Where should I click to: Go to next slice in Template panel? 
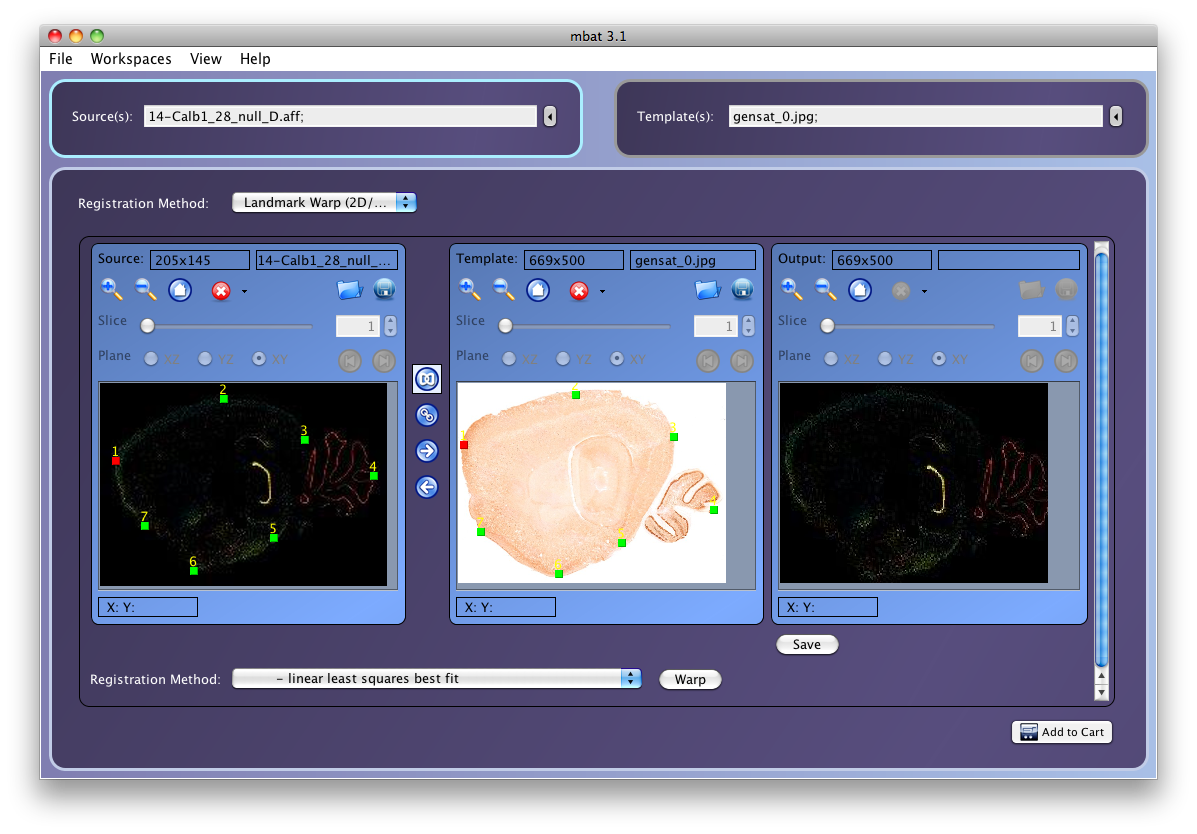point(741,360)
